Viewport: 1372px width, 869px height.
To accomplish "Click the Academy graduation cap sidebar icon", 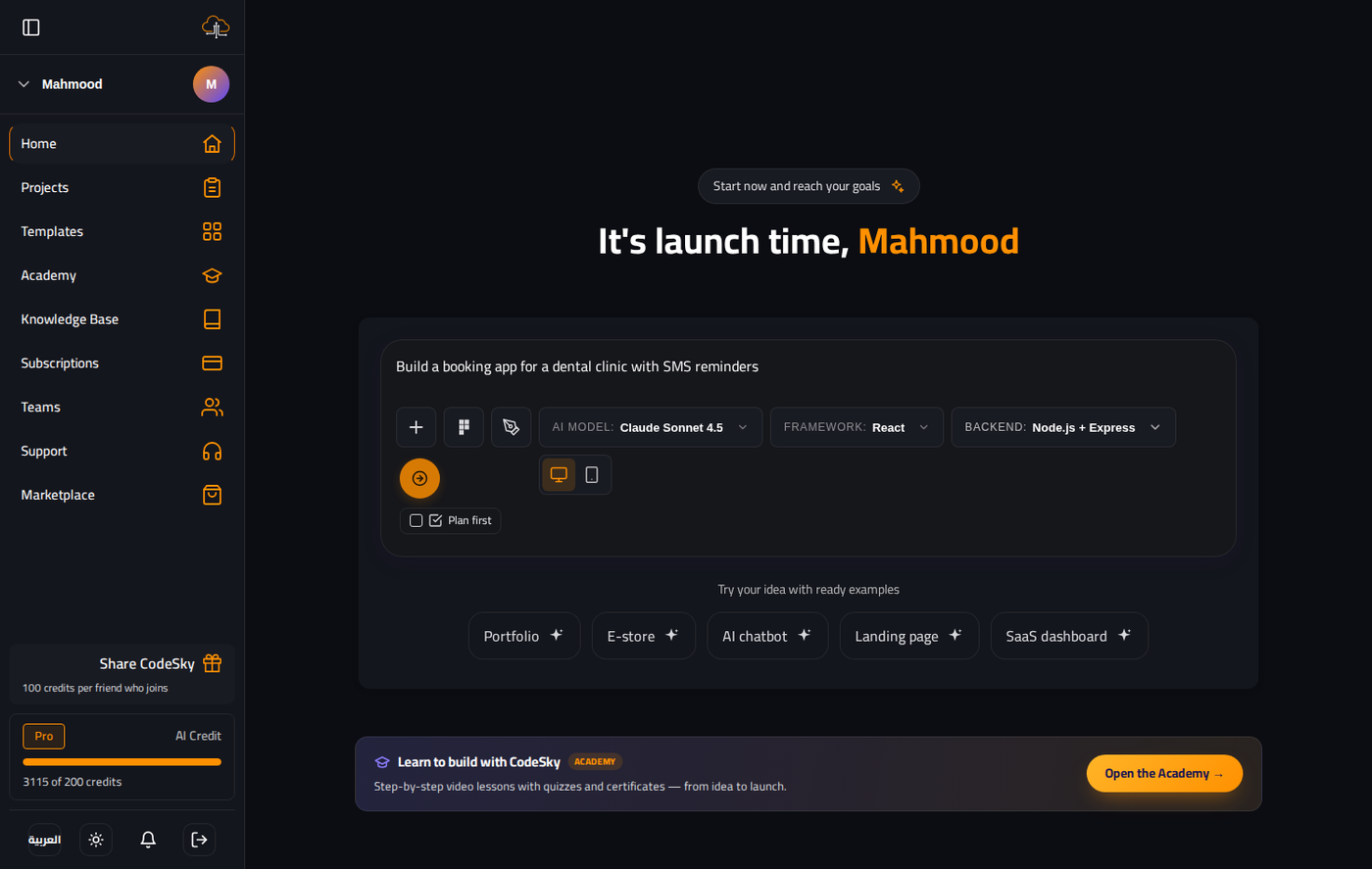I will coord(212,276).
